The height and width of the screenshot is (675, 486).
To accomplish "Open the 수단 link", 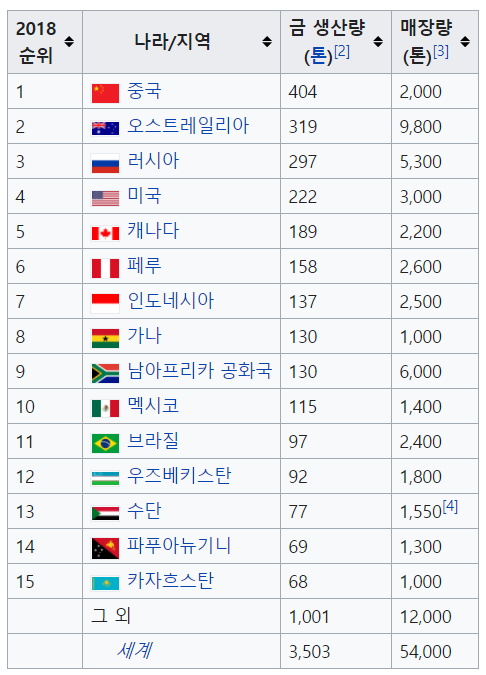I will [x=144, y=511].
